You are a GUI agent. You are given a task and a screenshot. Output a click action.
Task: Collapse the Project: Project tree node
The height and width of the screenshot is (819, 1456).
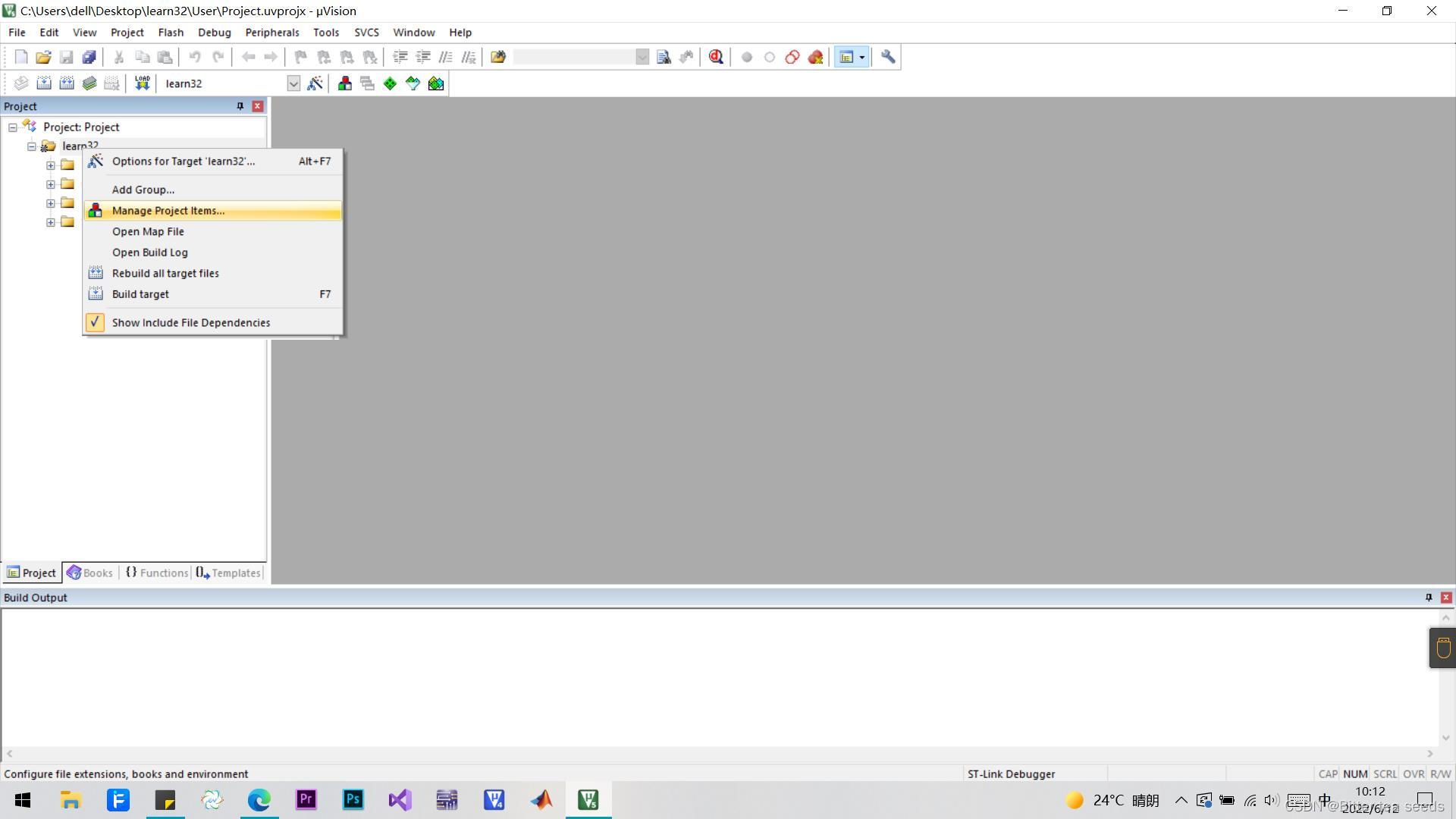pos(13,127)
